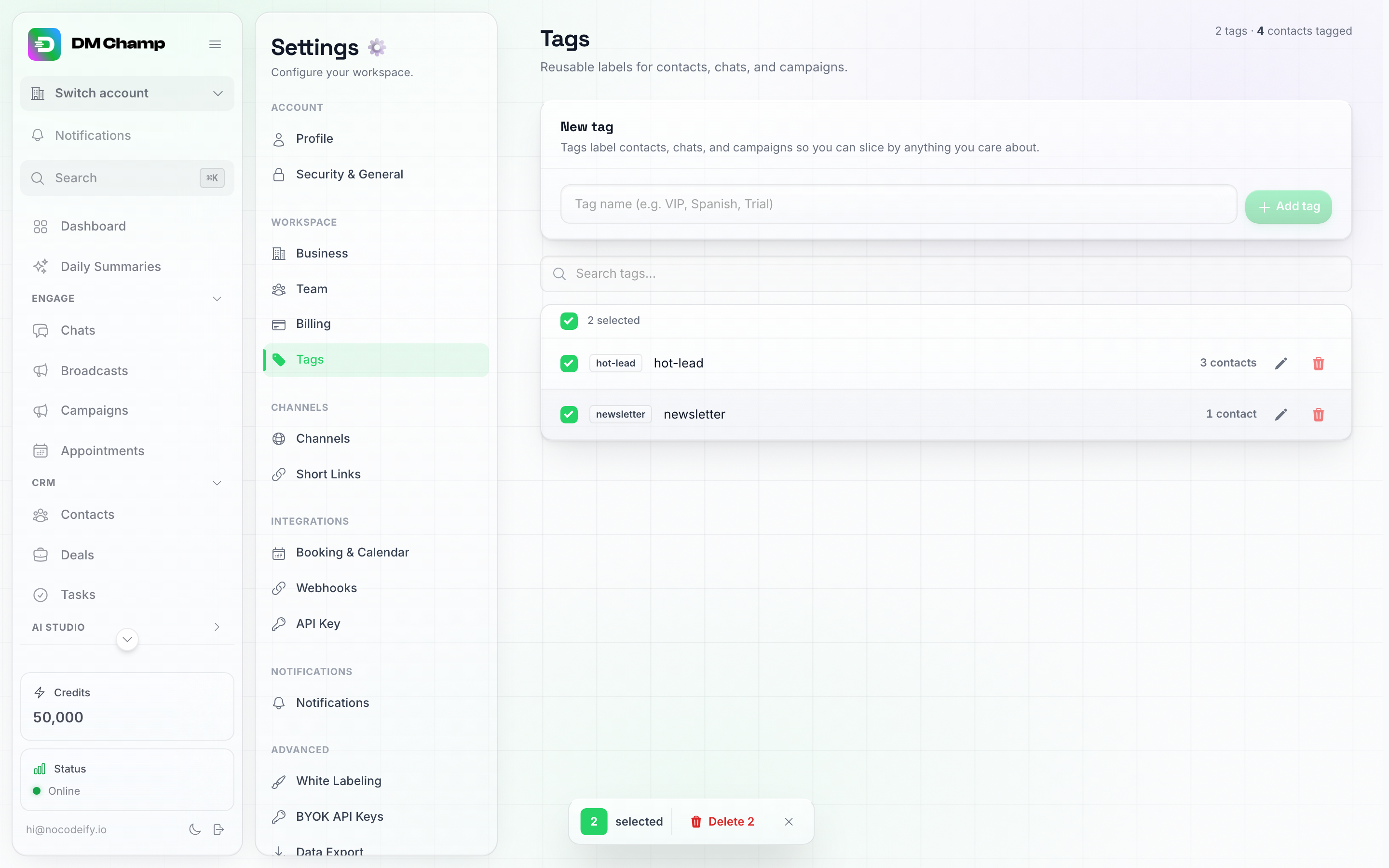Open Profile settings
Image resolution: width=1389 pixels, height=868 pixels.
376,139
